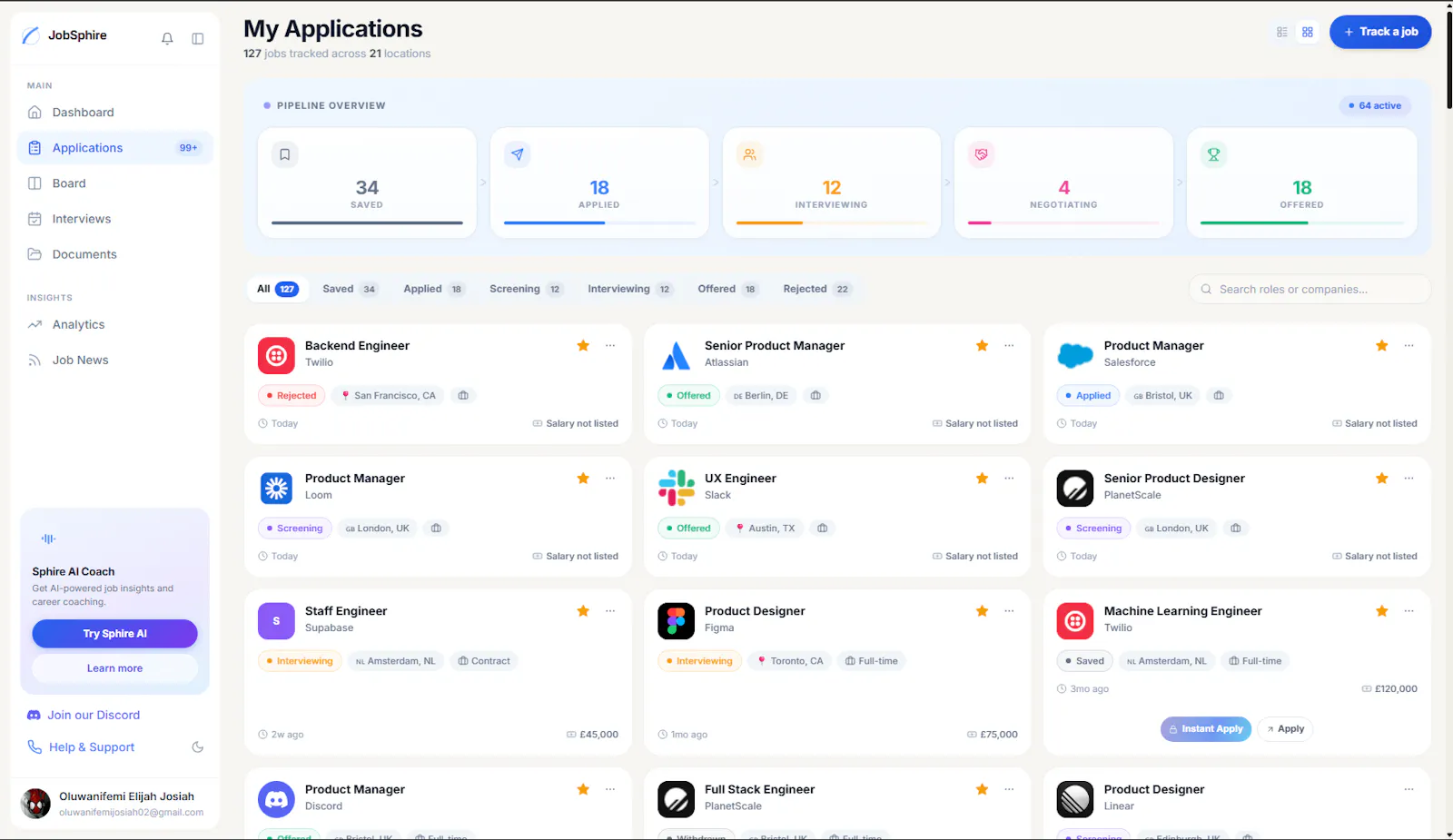Click the Track a job button
Screen dimensions: 1453x840
tap(1380, 32)
